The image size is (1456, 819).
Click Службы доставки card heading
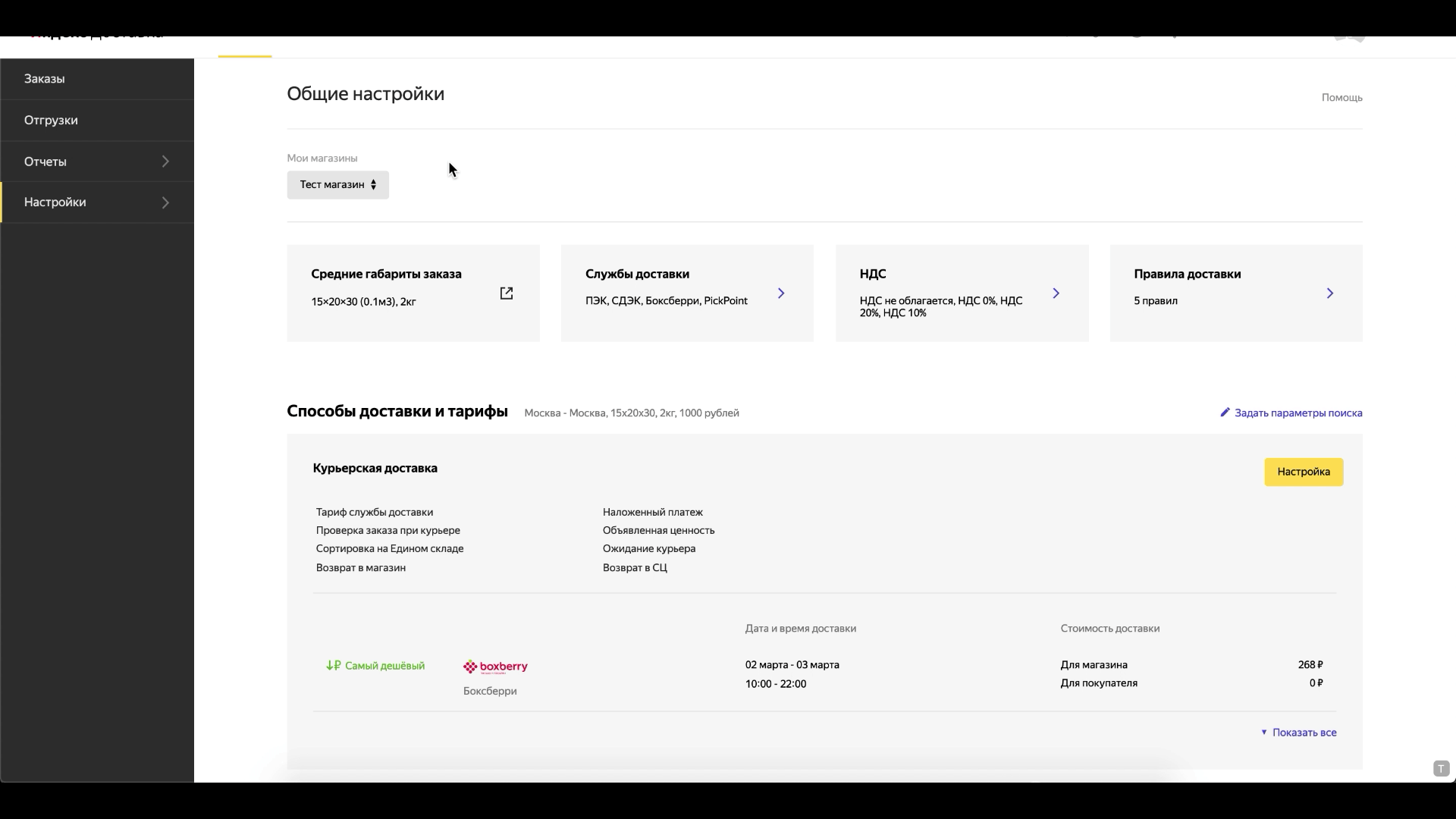pyautogui.click(x=637, y=275)
